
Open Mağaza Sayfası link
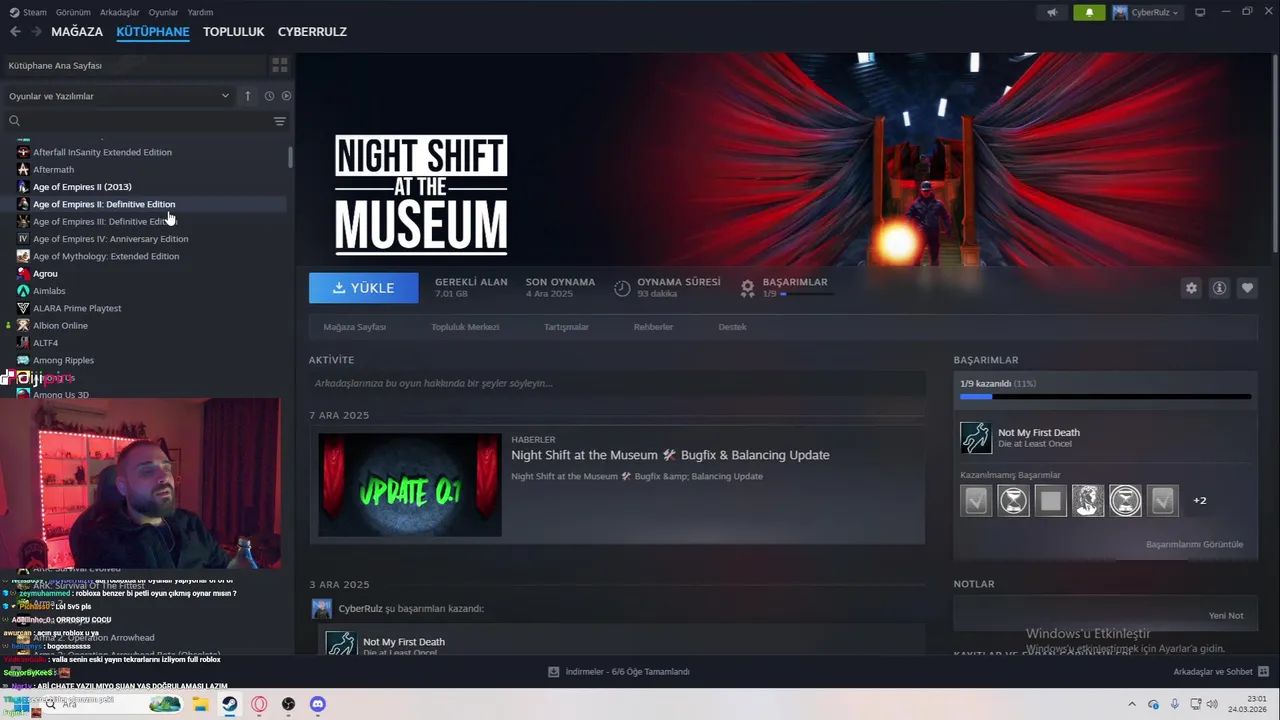tap(354, 327)
